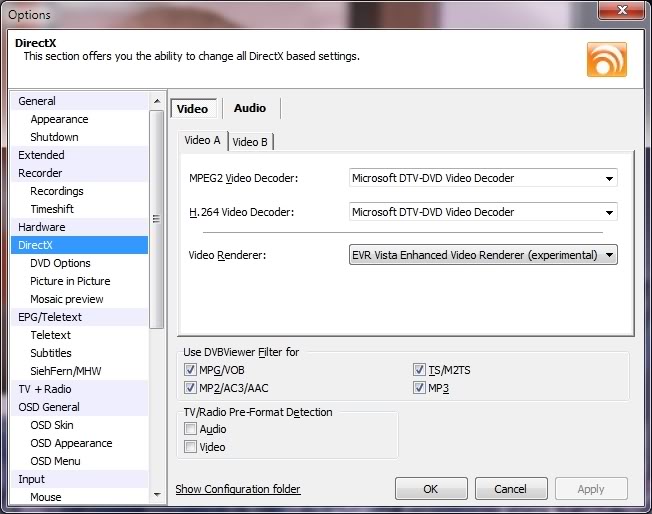The height and width of the screenshot is (514, 652).
Task: Select Recordings in the options tree
Action: click(x=79, y=191)
